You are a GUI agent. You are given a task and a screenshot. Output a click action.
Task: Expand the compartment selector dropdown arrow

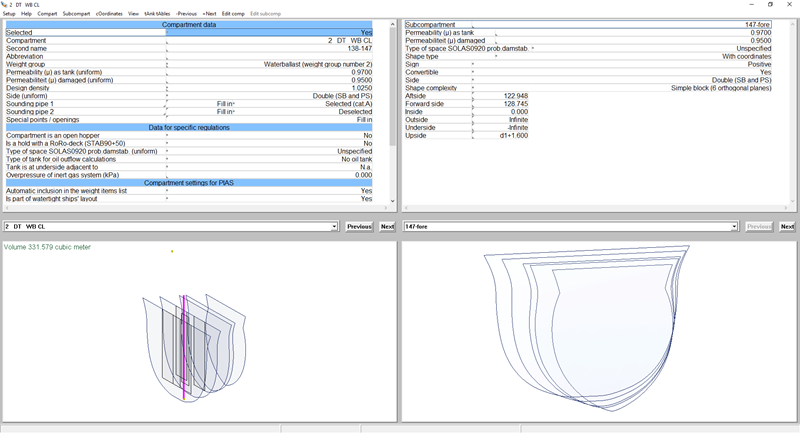point(335,227)
